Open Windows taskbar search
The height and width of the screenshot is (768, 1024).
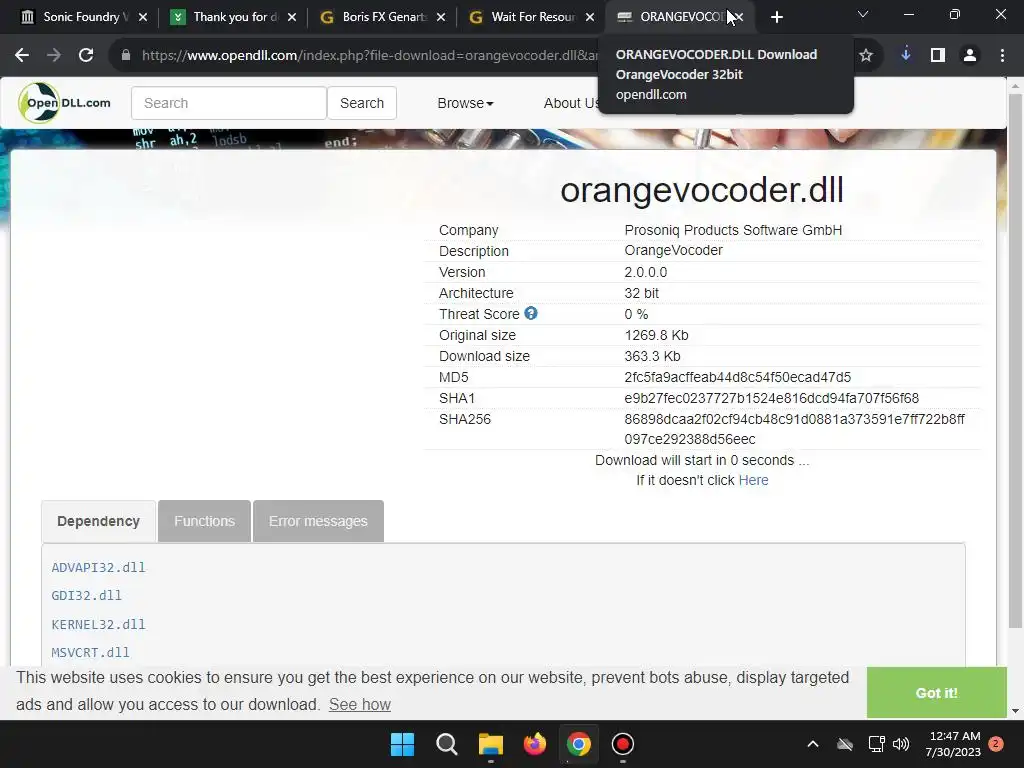point(447,744)
